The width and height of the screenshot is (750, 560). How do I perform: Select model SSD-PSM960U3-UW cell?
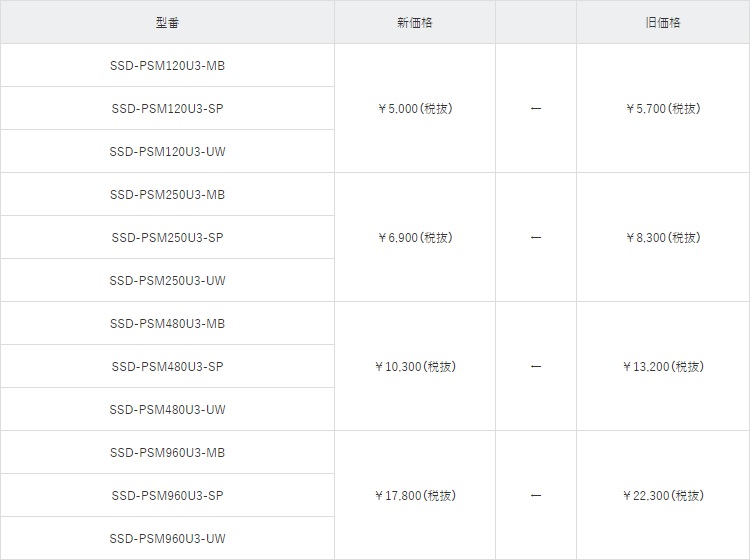(x=167, y=538)
